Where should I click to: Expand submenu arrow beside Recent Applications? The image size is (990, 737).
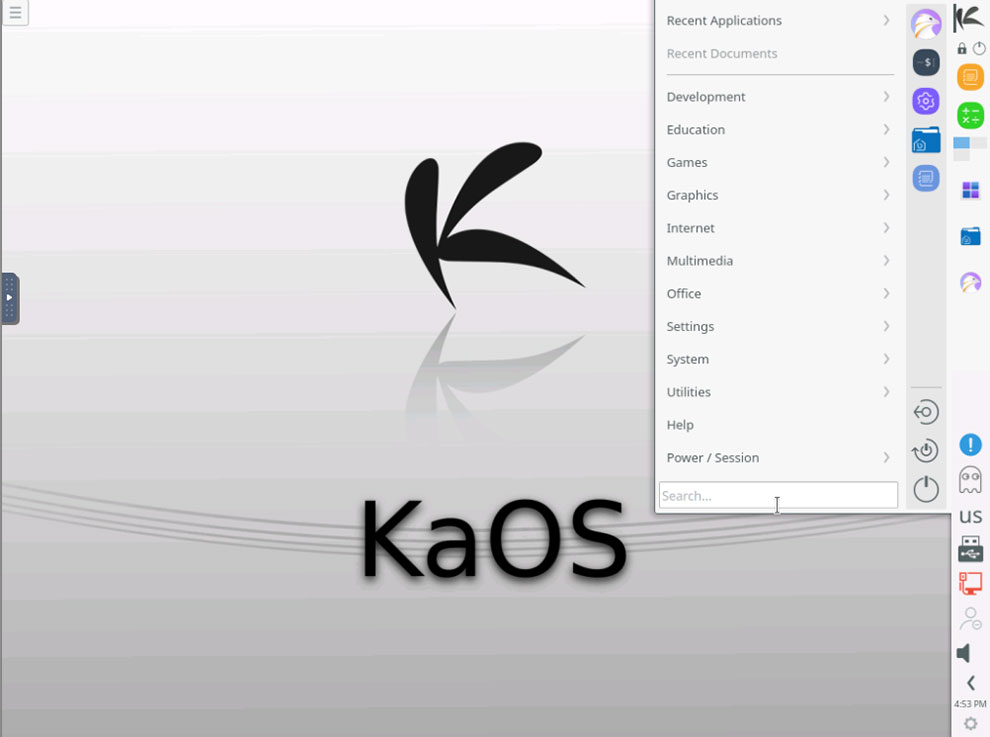(x=886, y=20)
